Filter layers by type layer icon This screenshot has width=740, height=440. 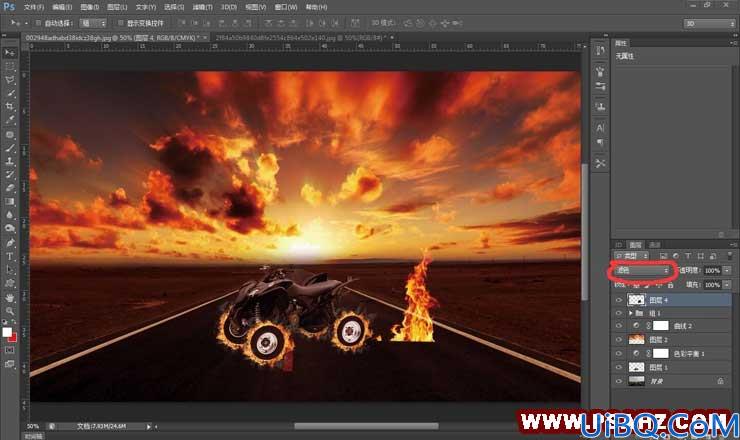[x=688, y=256]
